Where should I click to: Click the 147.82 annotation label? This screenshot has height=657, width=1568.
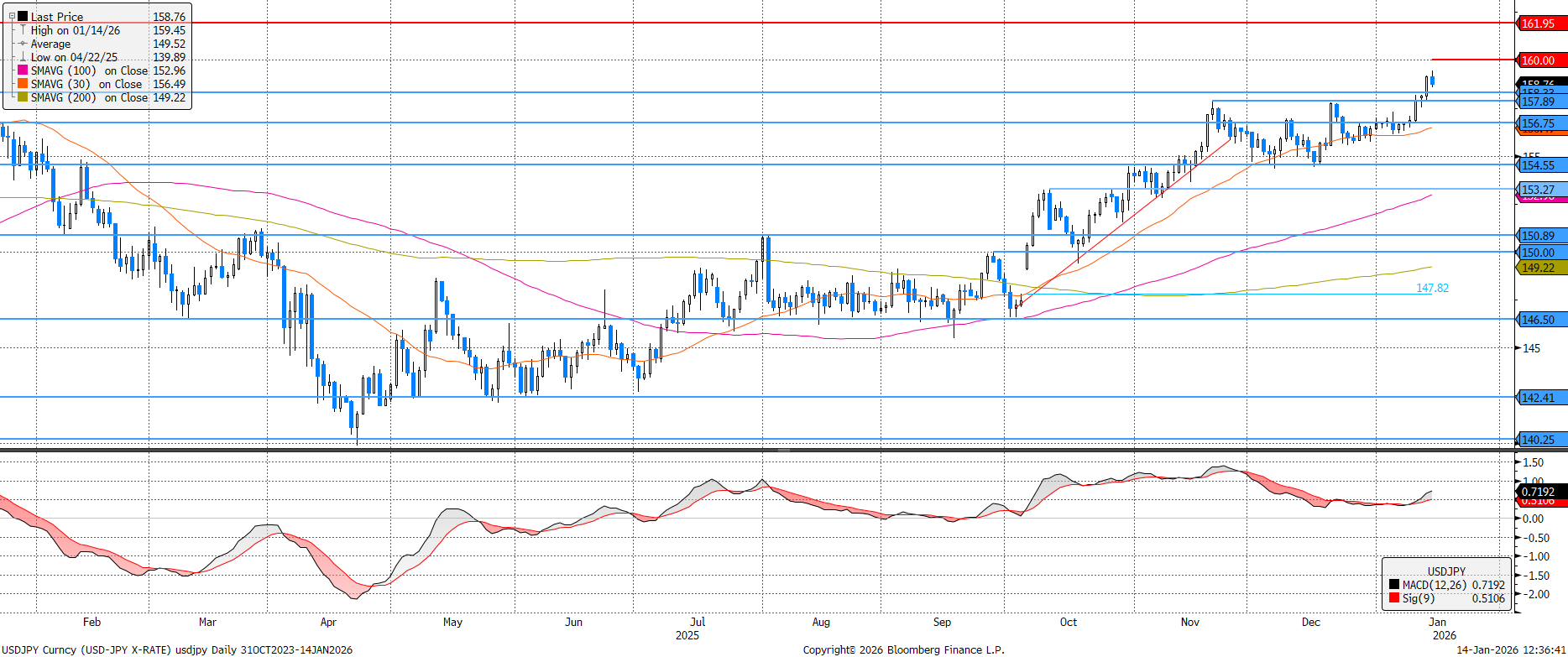(x=1432, y=288)
